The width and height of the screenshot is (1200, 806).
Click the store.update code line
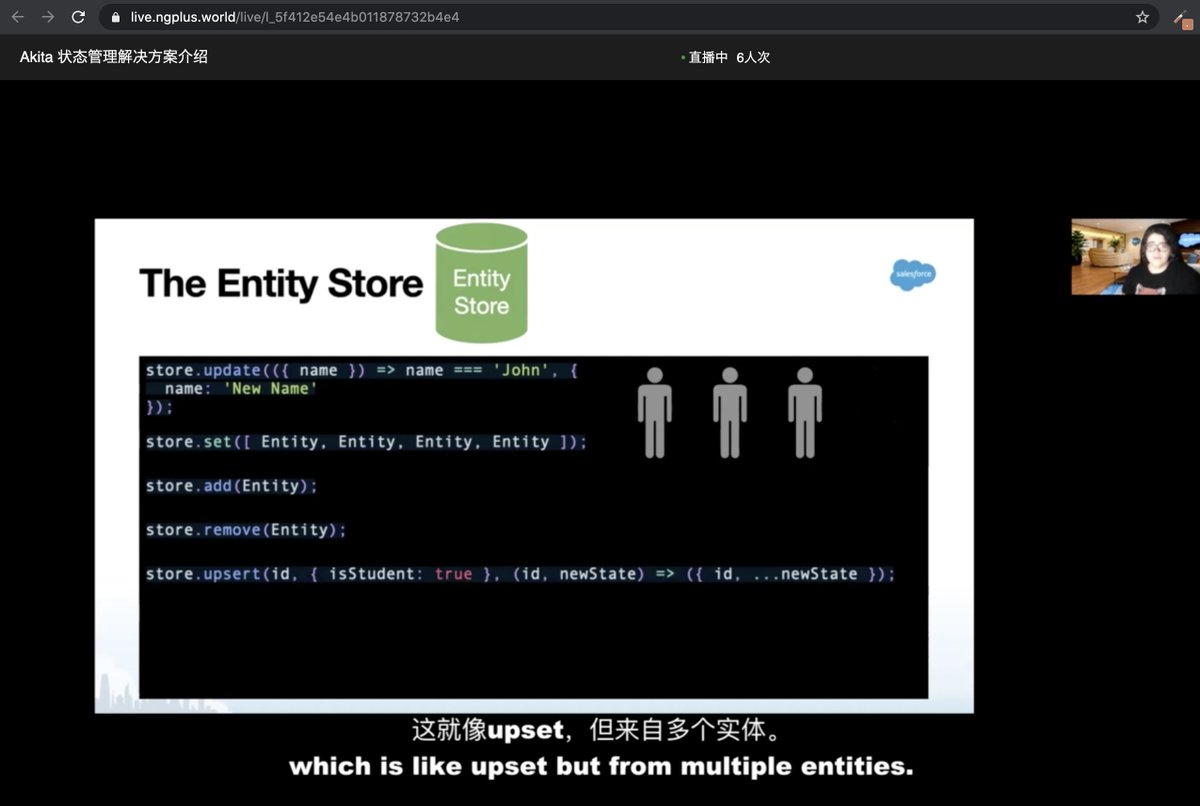pos(362,370)
